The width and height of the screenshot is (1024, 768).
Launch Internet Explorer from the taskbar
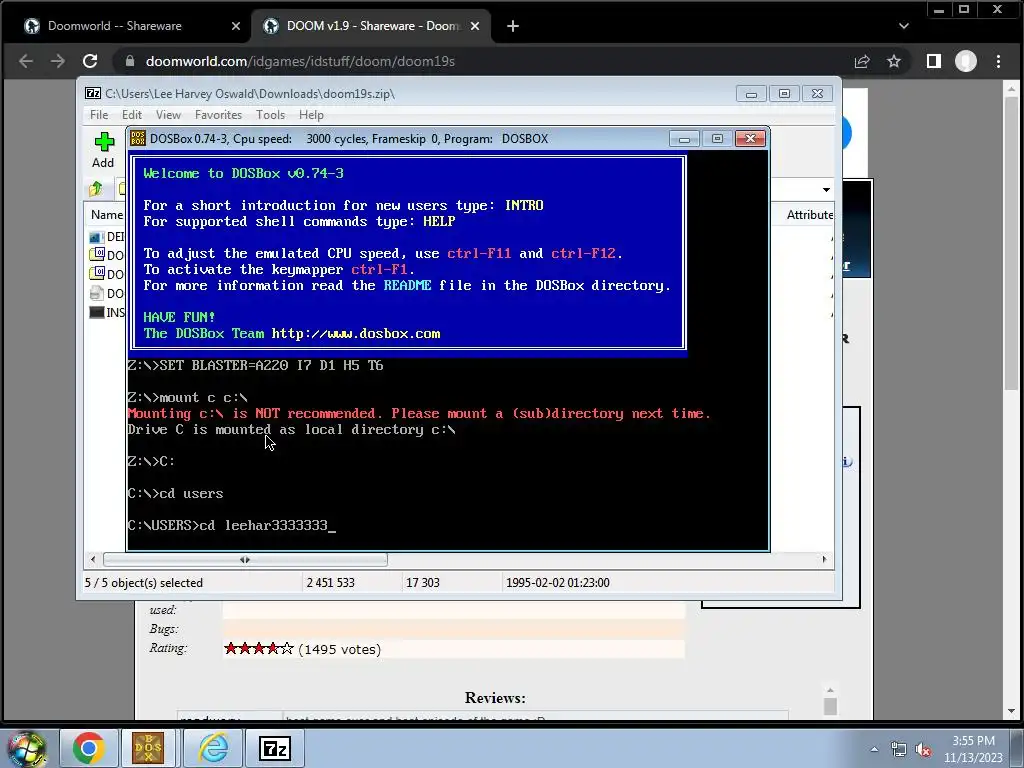214,748
